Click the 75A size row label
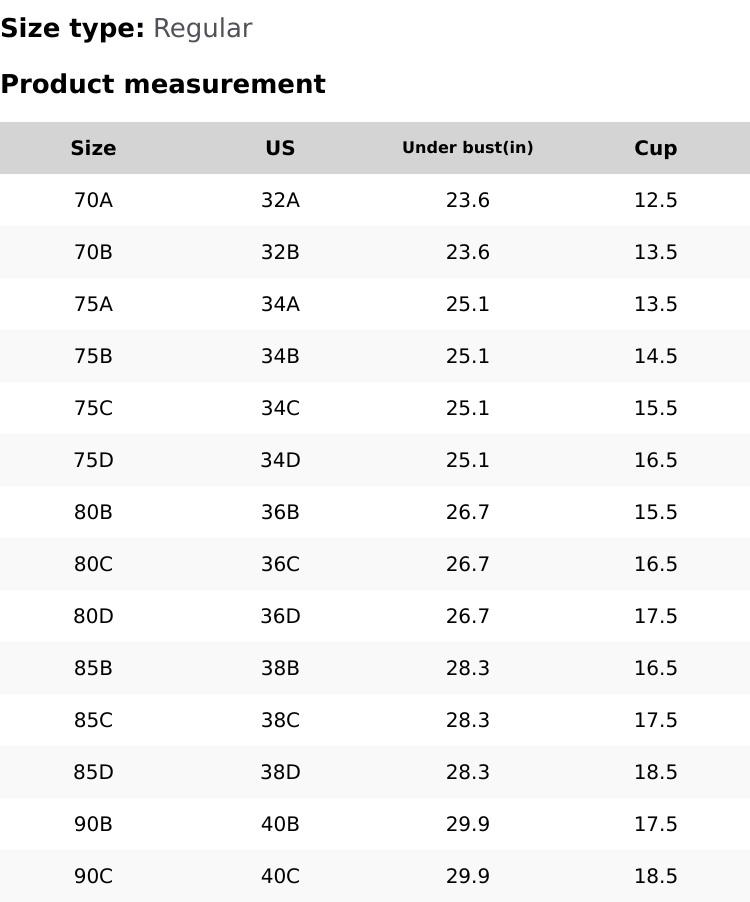Viewport: 750px width, 902px height. click(93, 304)
